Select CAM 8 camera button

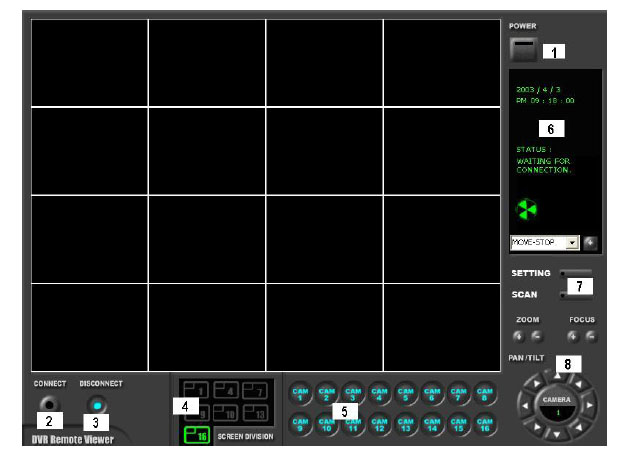(484, 393)
